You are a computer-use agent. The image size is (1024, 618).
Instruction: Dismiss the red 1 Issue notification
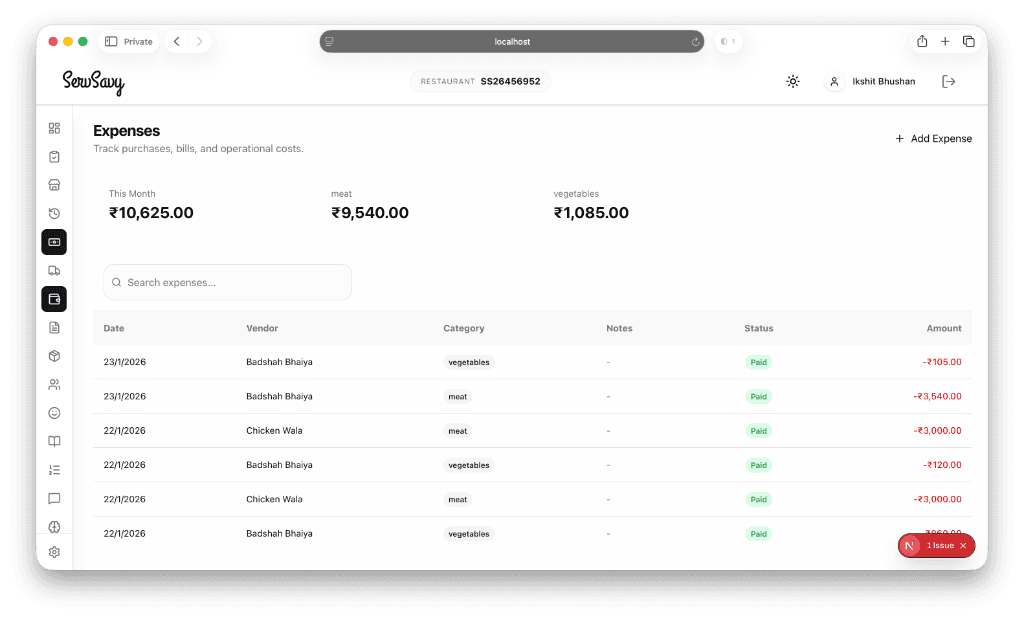coord(963,546)
